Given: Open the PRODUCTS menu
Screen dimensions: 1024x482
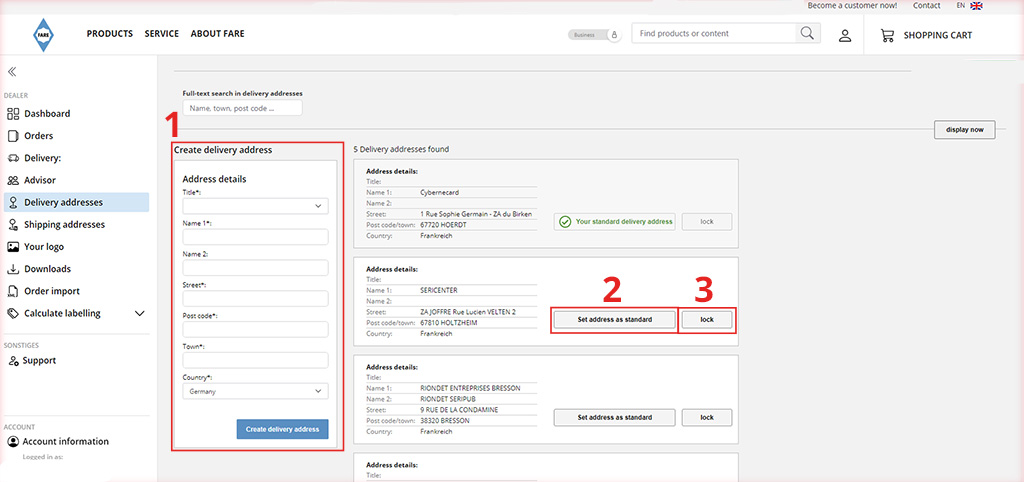Looking at the screenshot, I should (110, 33).
